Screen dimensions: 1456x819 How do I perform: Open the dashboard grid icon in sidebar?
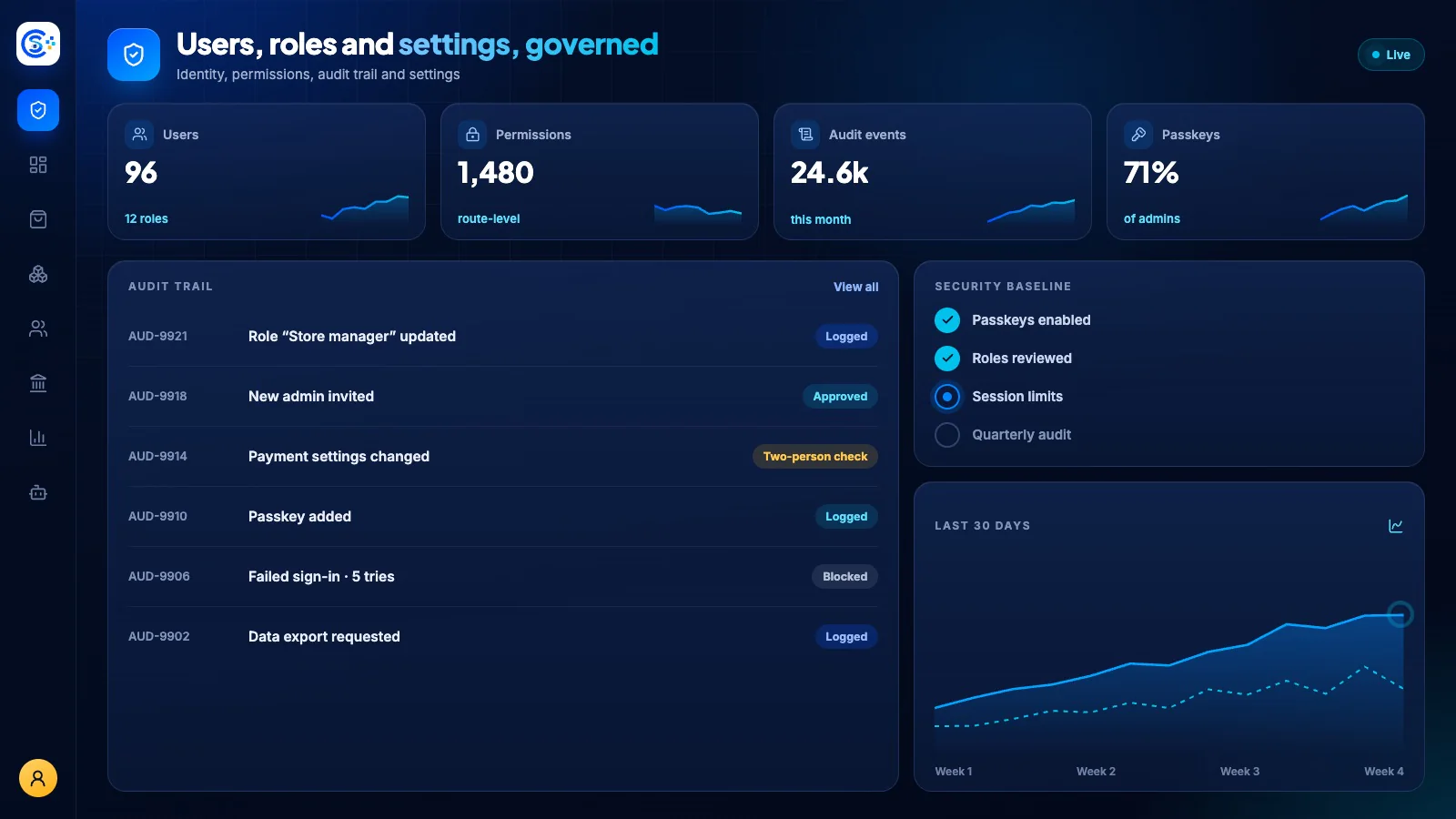click(x=38, y=165)
